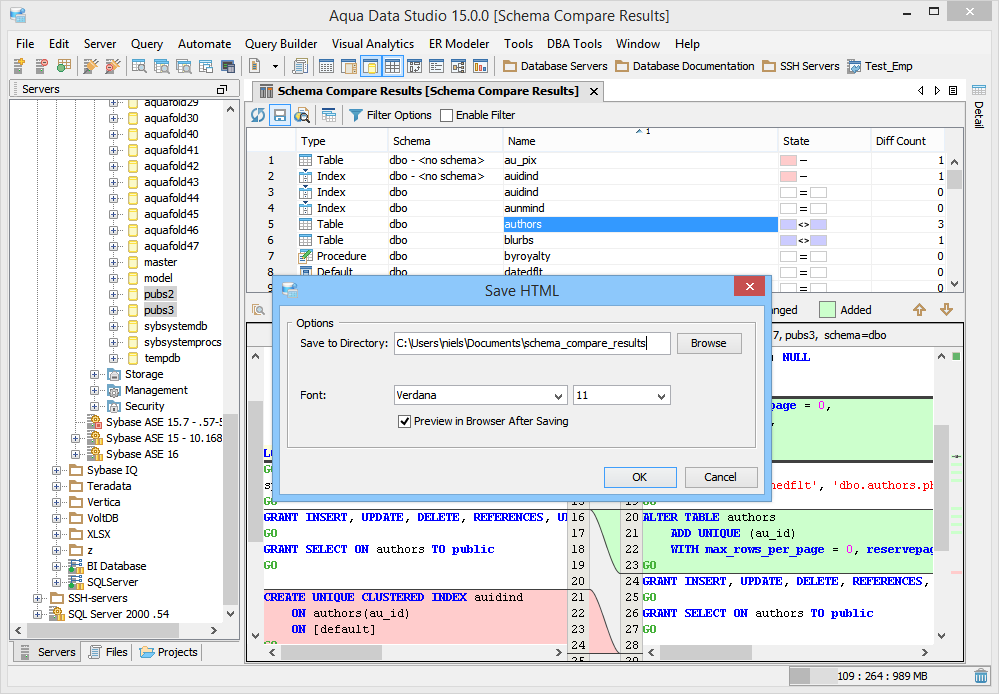Toggle the Enable Filter checkbox
This screenshot has height=694, width=999.
pos(447,115)
